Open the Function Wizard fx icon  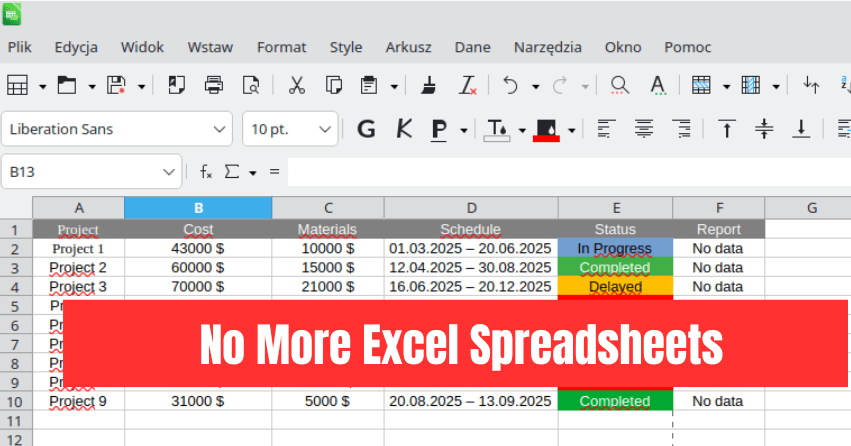(206, 172)
